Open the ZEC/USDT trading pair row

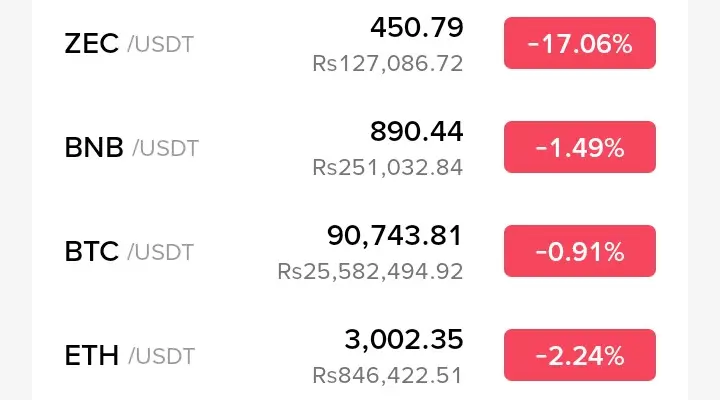click(x=360, y=44)
